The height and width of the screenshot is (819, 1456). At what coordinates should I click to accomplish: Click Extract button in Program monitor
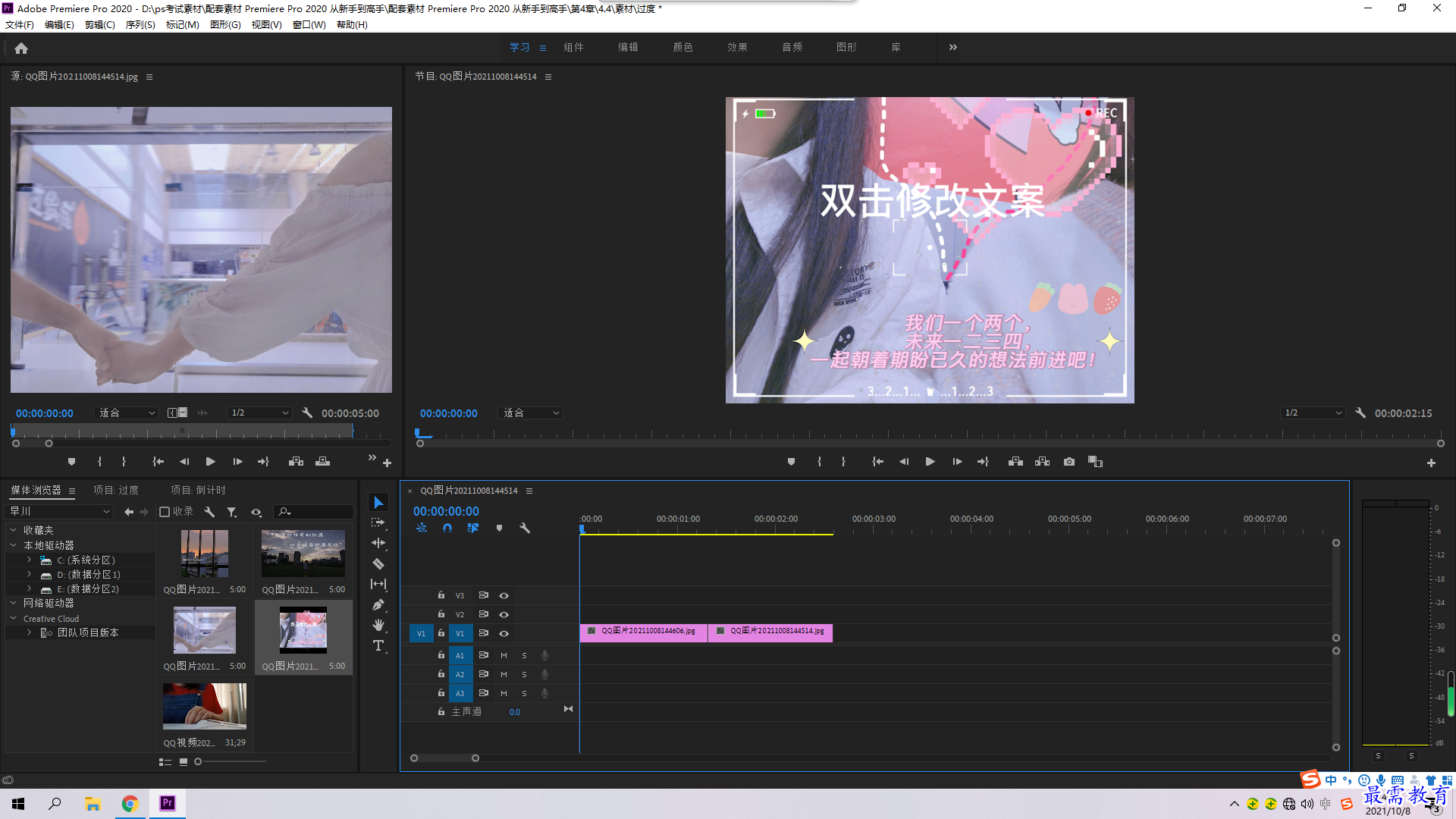pyautogui.click(x=1043, y=462)
